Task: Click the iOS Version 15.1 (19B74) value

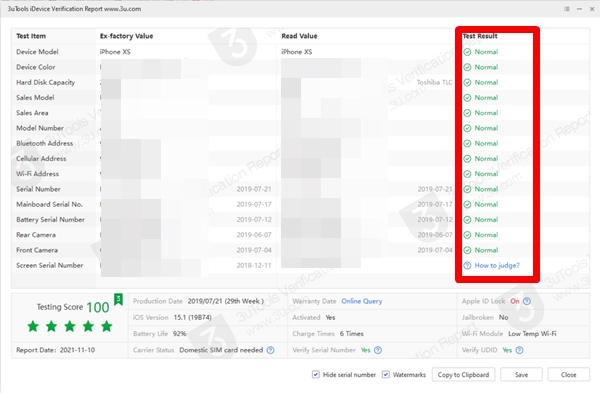Action: [192, 318]
